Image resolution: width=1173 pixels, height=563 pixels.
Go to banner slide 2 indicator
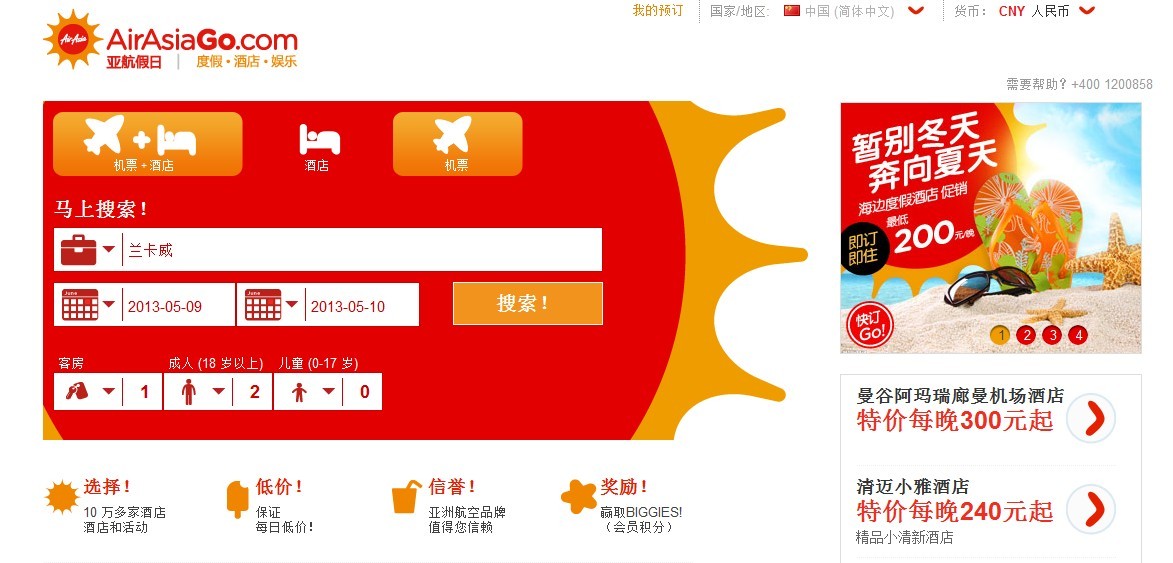click(x=1026, y=335)
